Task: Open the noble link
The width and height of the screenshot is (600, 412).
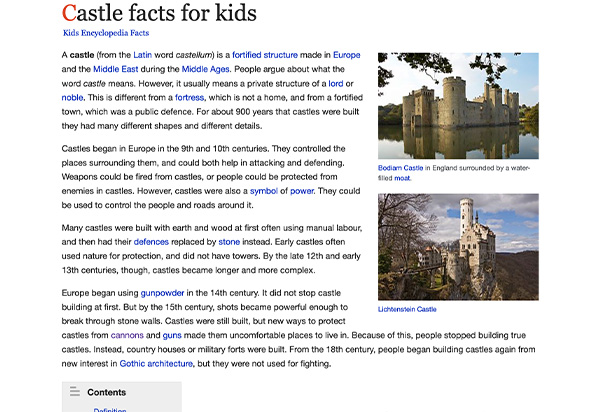Action: coord(72,98)
